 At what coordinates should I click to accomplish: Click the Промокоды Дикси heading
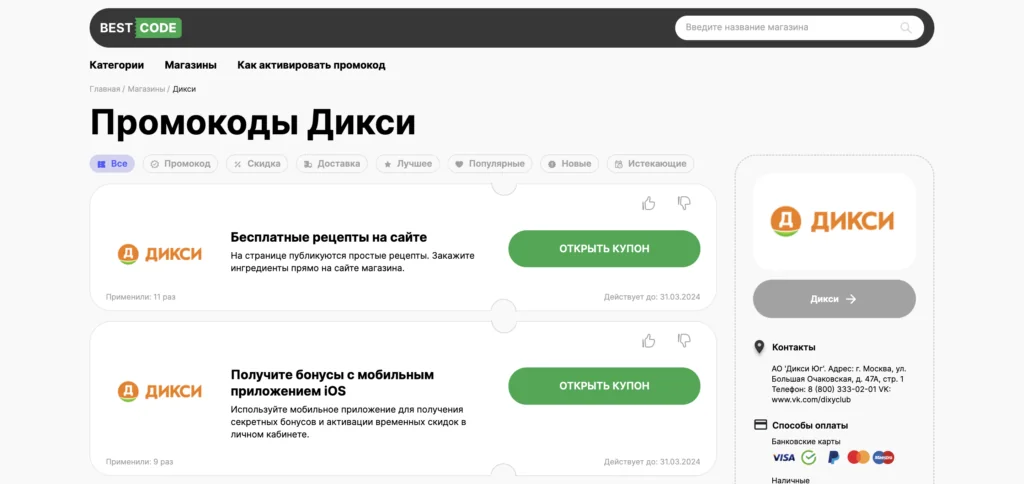(x=253, y=123)
